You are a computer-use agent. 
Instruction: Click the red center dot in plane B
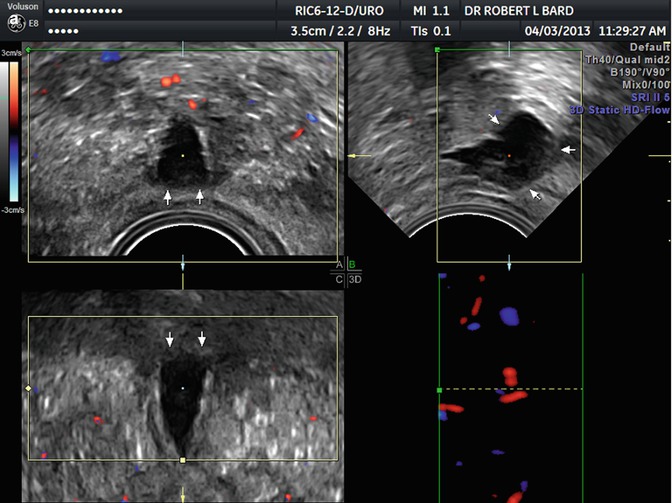click(510, 156)
